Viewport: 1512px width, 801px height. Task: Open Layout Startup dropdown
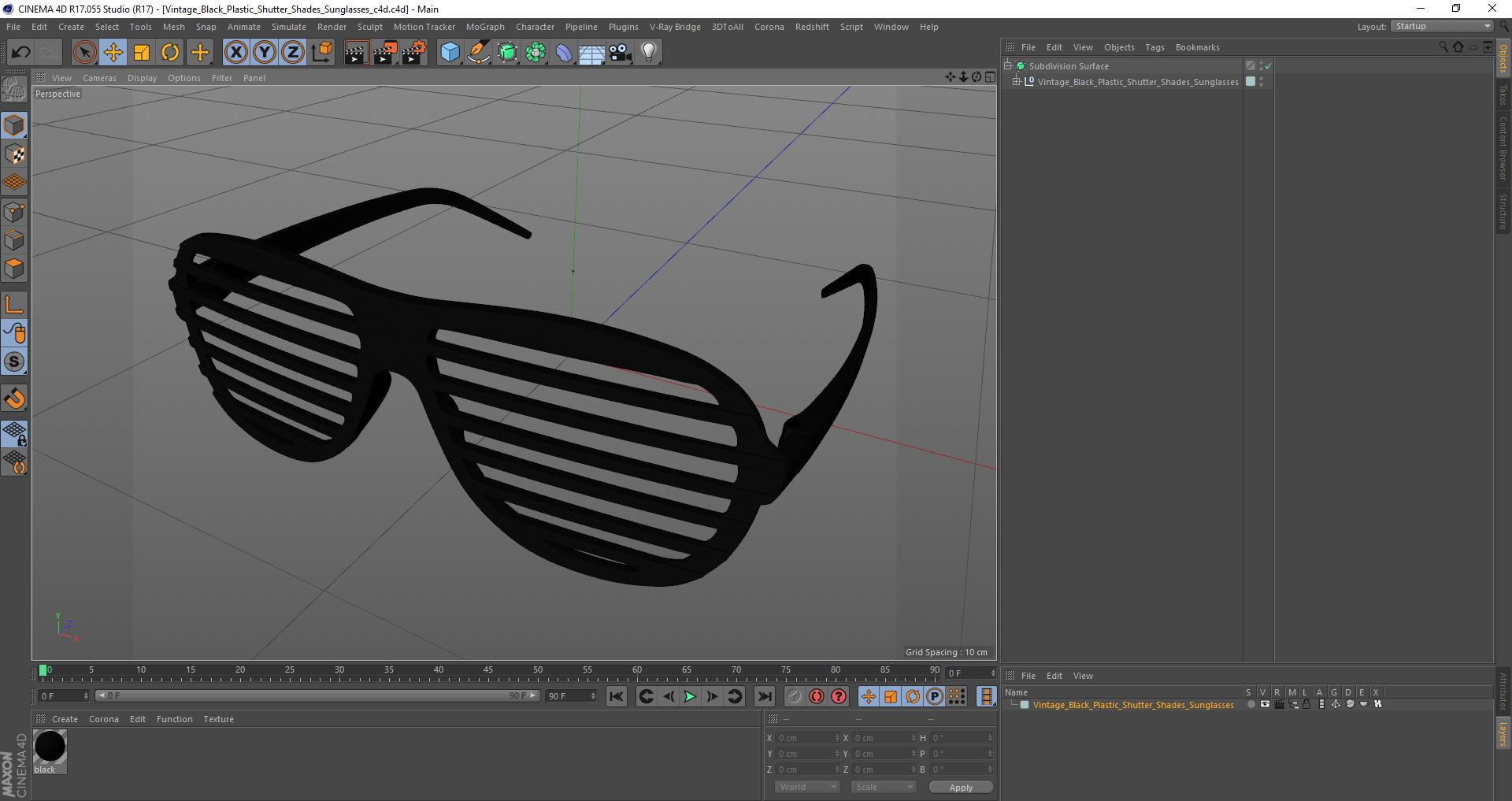[1443, 26]
